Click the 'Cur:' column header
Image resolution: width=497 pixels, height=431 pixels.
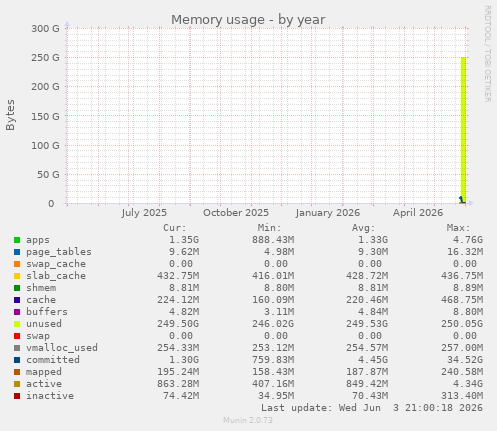[x=175, y=228]
